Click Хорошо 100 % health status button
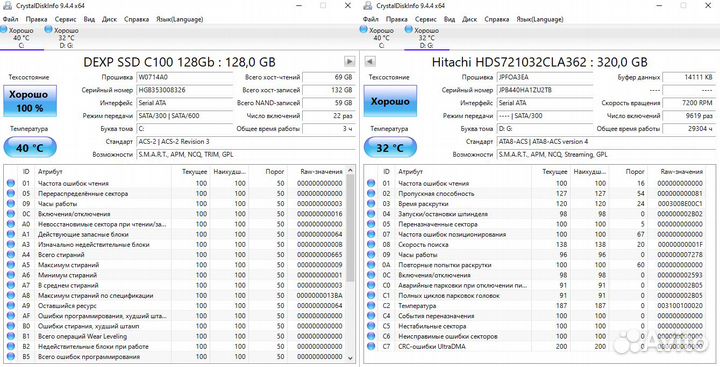The image size is (720, 367). 30,101
